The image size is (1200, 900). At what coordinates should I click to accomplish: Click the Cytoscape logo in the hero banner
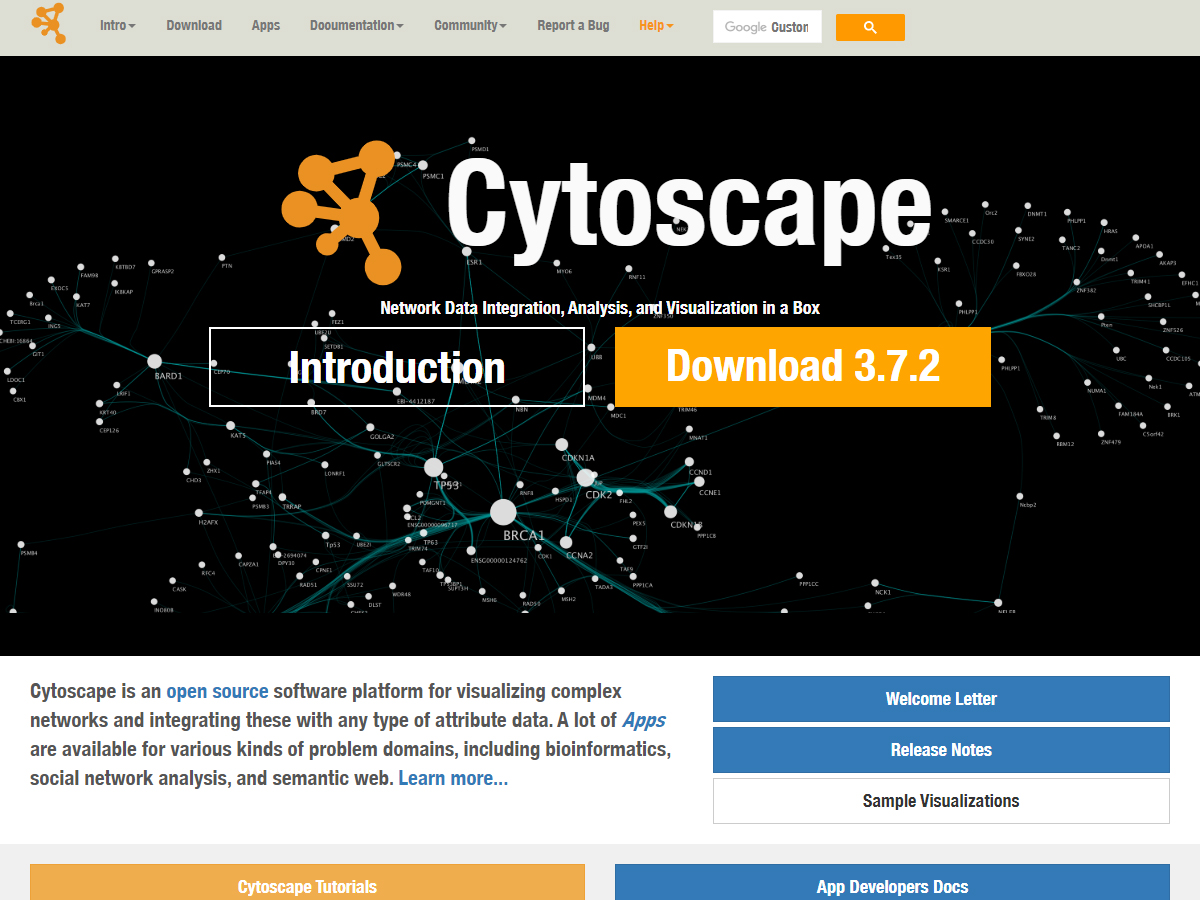(345, 215)
